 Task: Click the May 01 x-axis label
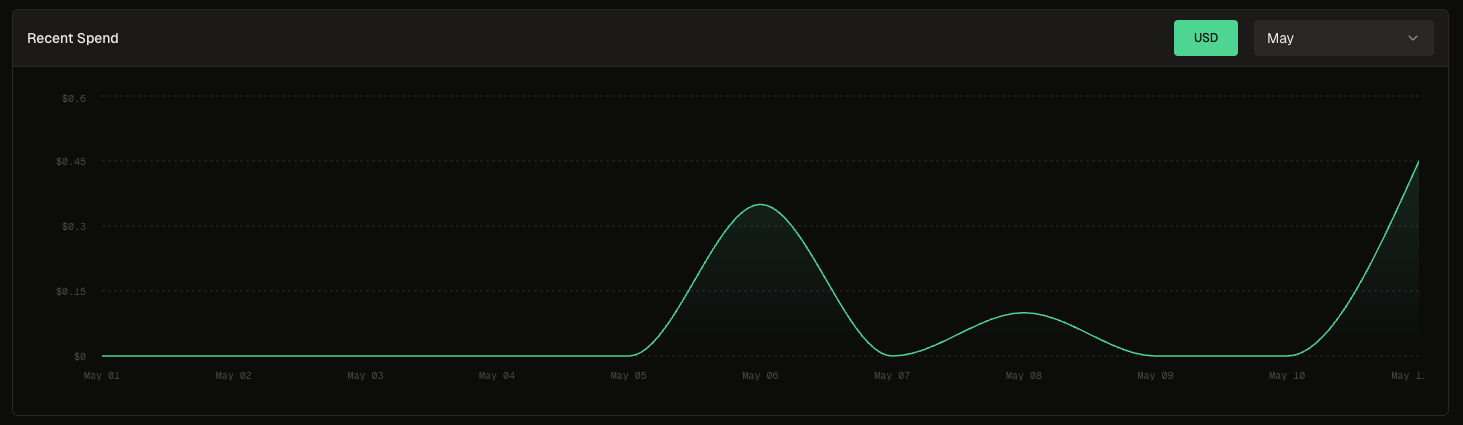coord(102,376)
